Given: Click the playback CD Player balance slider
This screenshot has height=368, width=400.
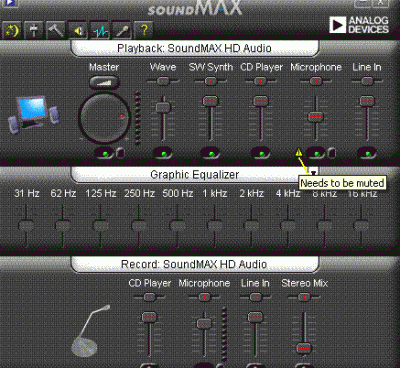Looking at the screenshot, I should click(261, 81).
